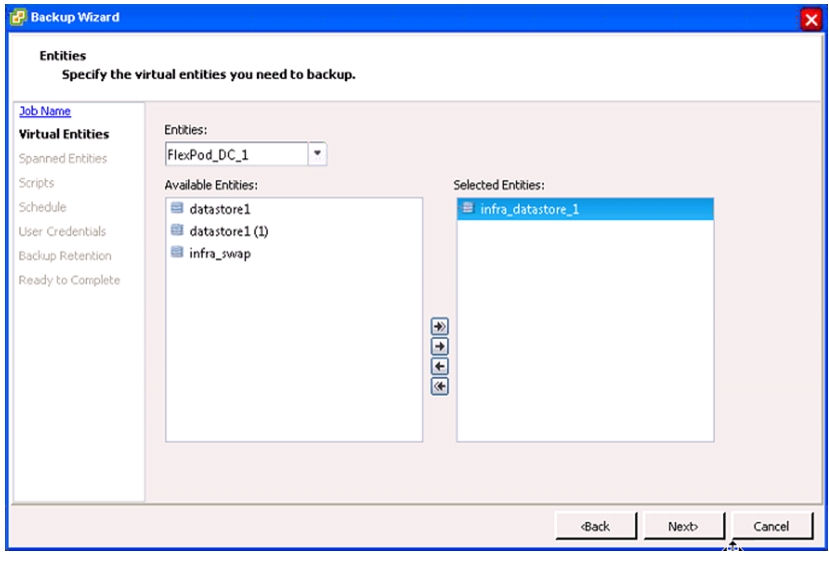Screen dimensions: 829x579
Task: Select the Schedule wizard step
Action: (42, 207)
